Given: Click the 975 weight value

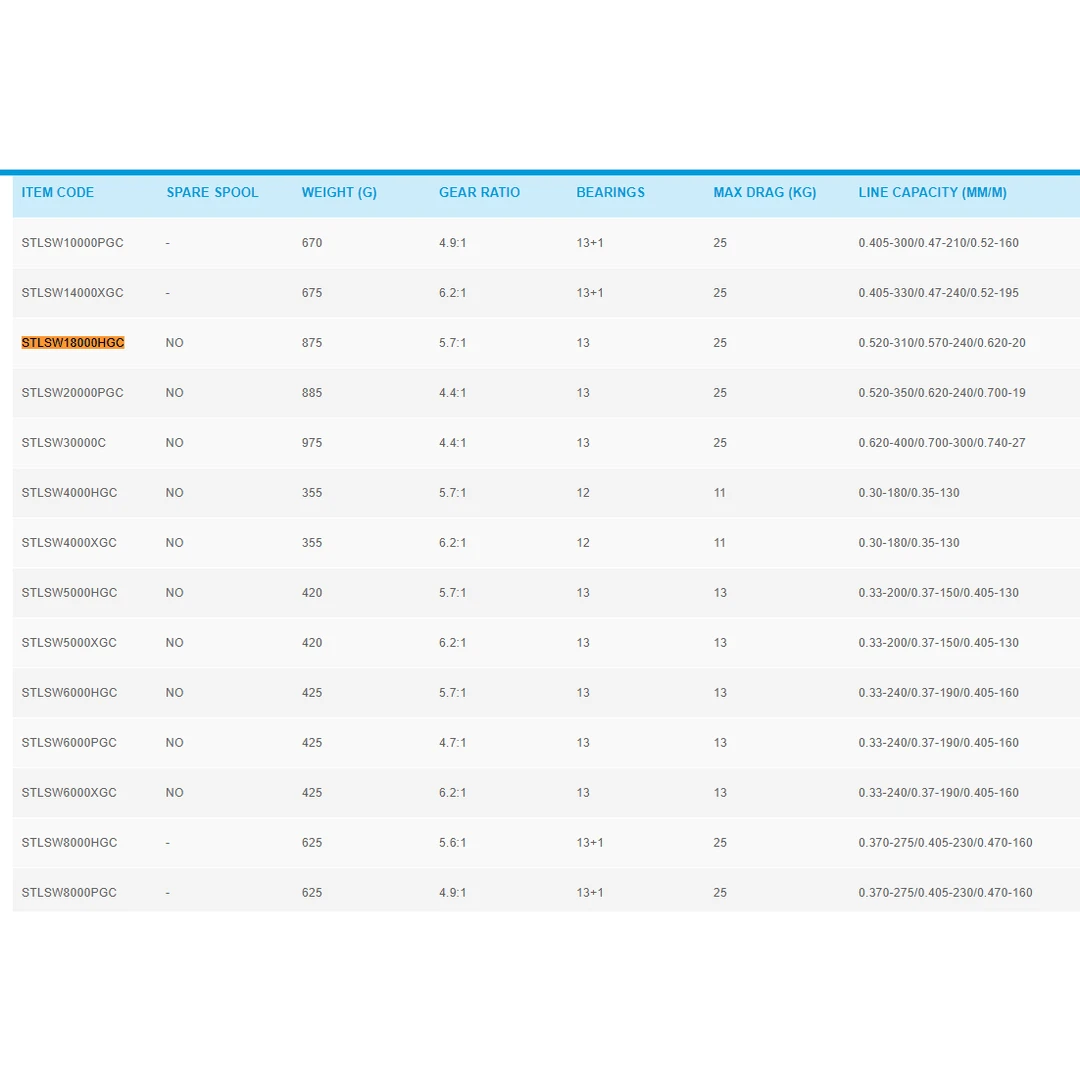Looking at the screenshot, I should [x=312, y=443].
